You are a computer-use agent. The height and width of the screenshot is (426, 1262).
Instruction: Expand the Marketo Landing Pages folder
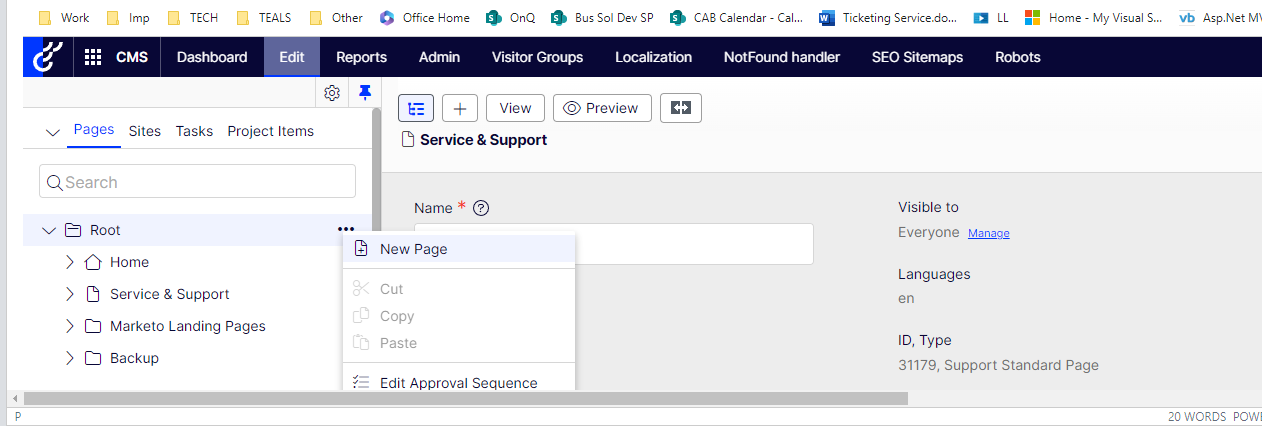70,326
